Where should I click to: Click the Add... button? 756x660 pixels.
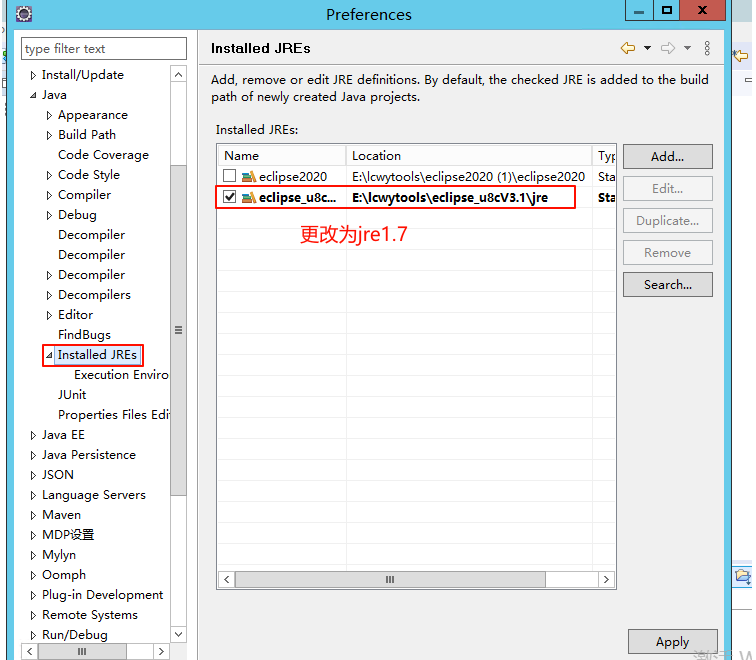coord(667,156)
